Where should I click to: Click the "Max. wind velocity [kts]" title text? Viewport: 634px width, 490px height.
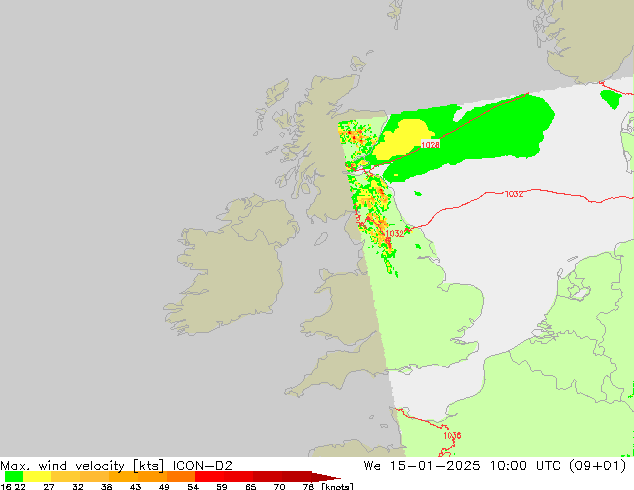(82, 466)
